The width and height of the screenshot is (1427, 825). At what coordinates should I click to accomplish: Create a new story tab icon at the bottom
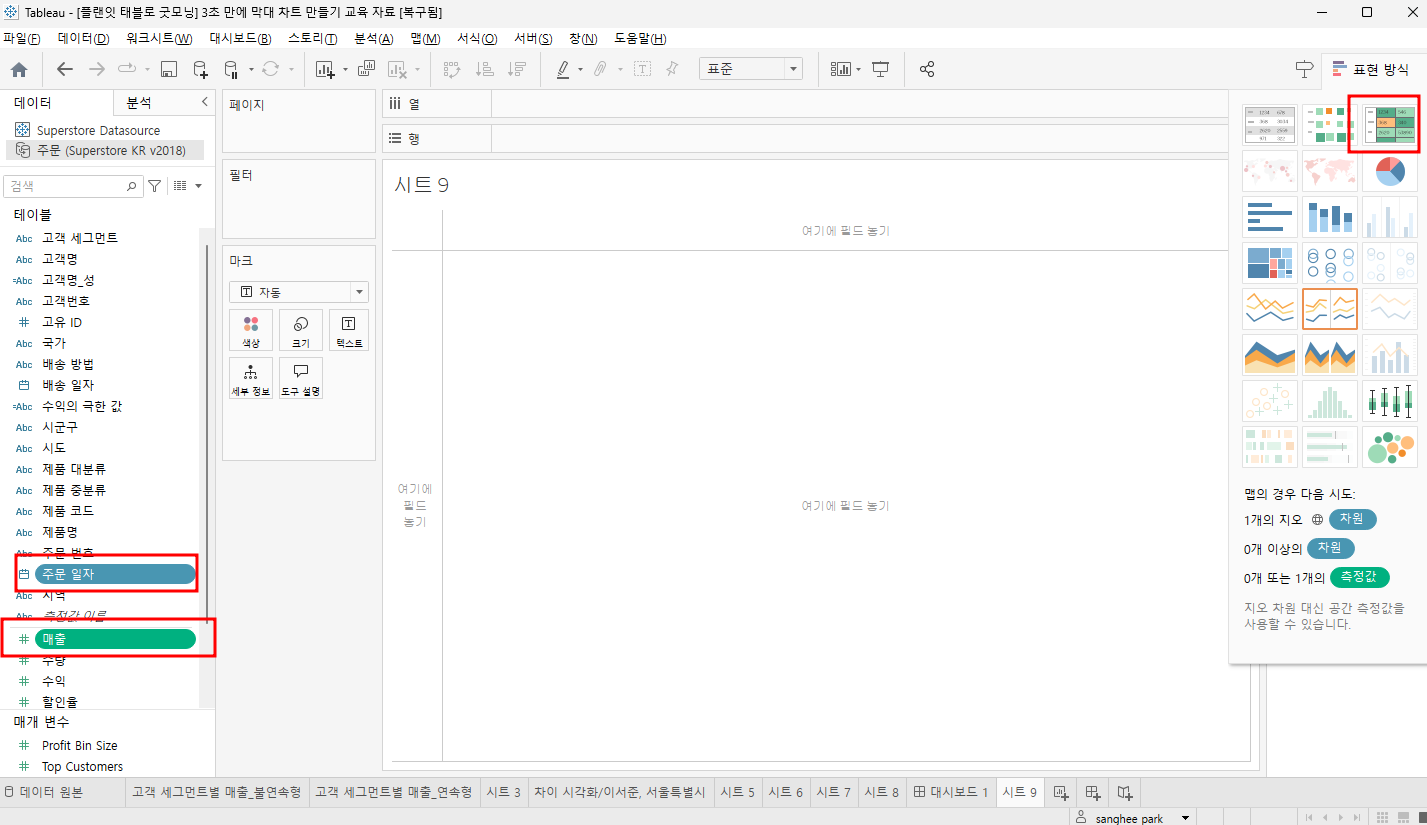[x=1125, y=793]
